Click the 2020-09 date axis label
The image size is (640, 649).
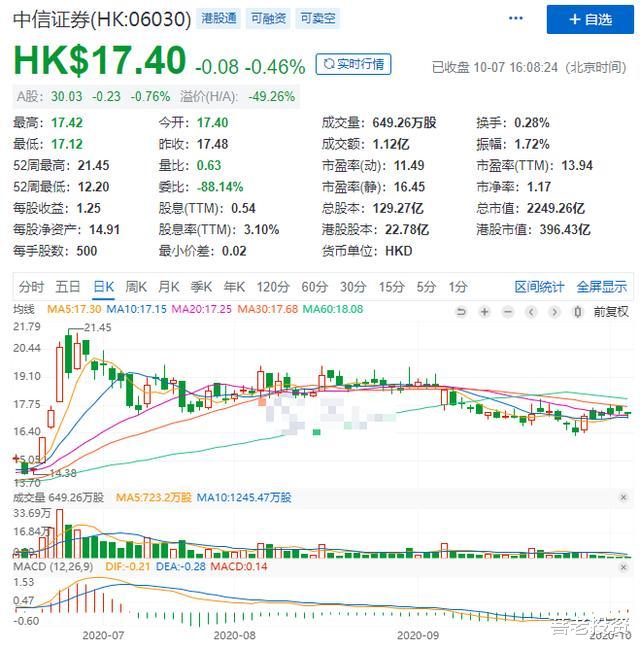tap(418, 635)
